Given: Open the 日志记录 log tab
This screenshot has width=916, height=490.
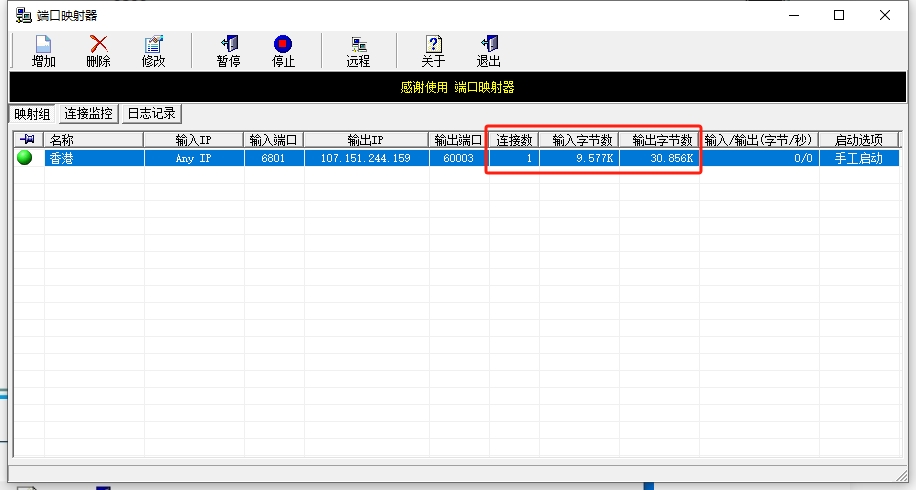Looking at the screenshot, I should (x=152, y=114).
